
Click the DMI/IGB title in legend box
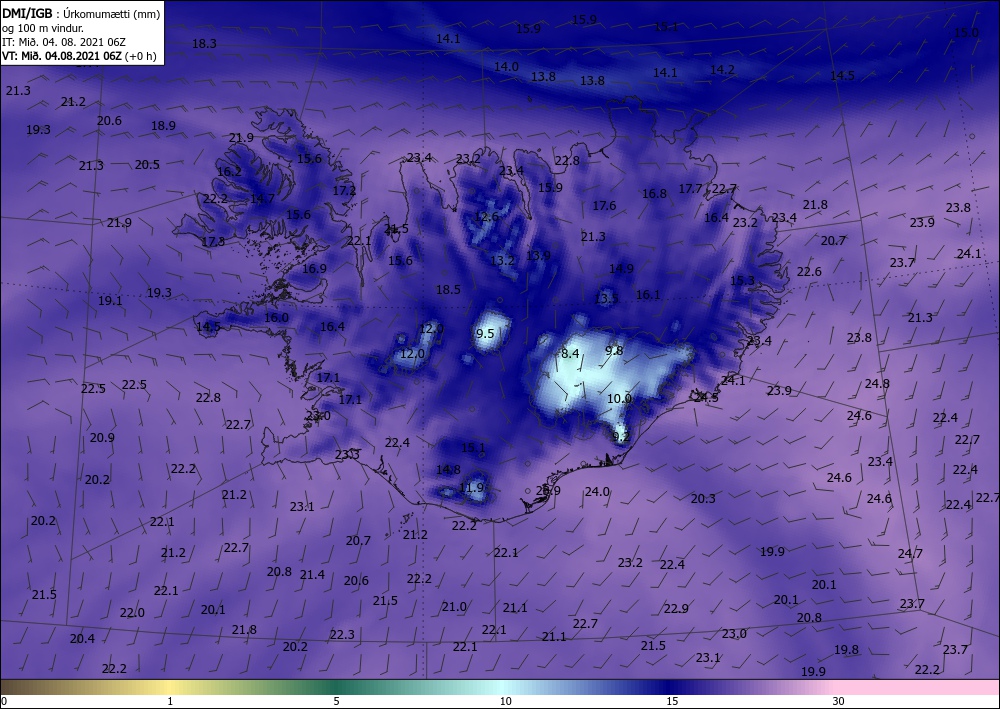tap(26, 13)
